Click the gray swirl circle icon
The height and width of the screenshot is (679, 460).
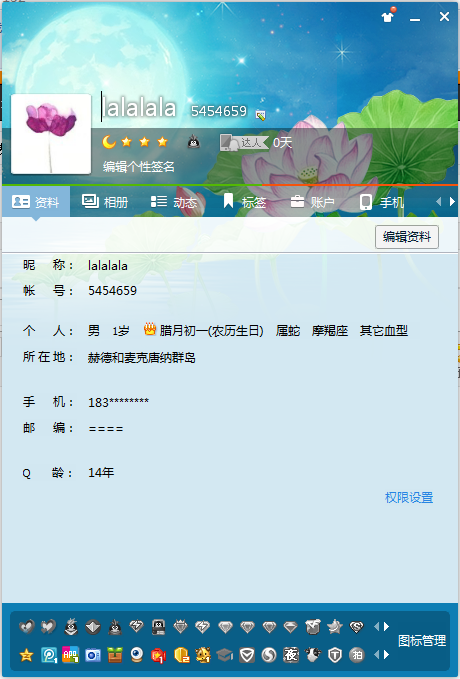[269, 655]
